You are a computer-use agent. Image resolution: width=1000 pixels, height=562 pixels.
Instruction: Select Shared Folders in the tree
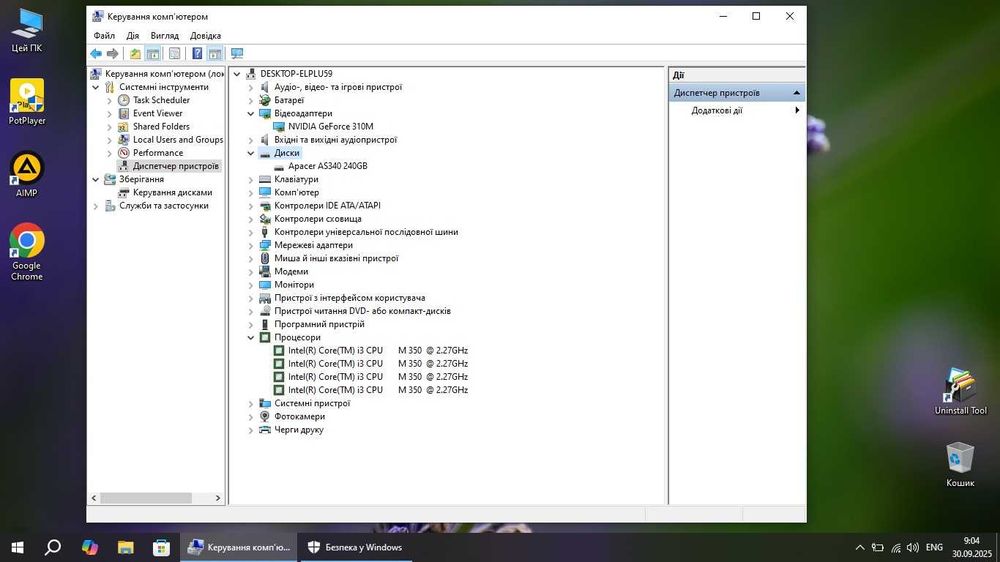(x=161, y=127)
